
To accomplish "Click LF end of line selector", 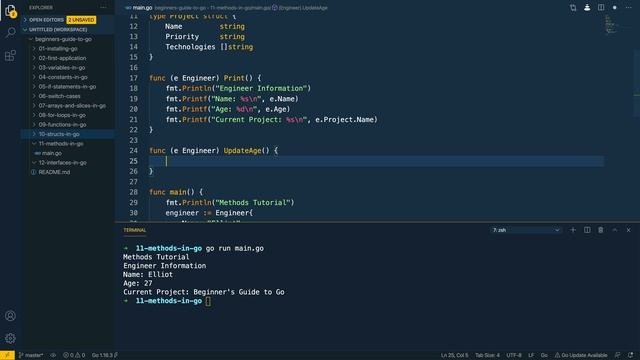I will [531, 355].
